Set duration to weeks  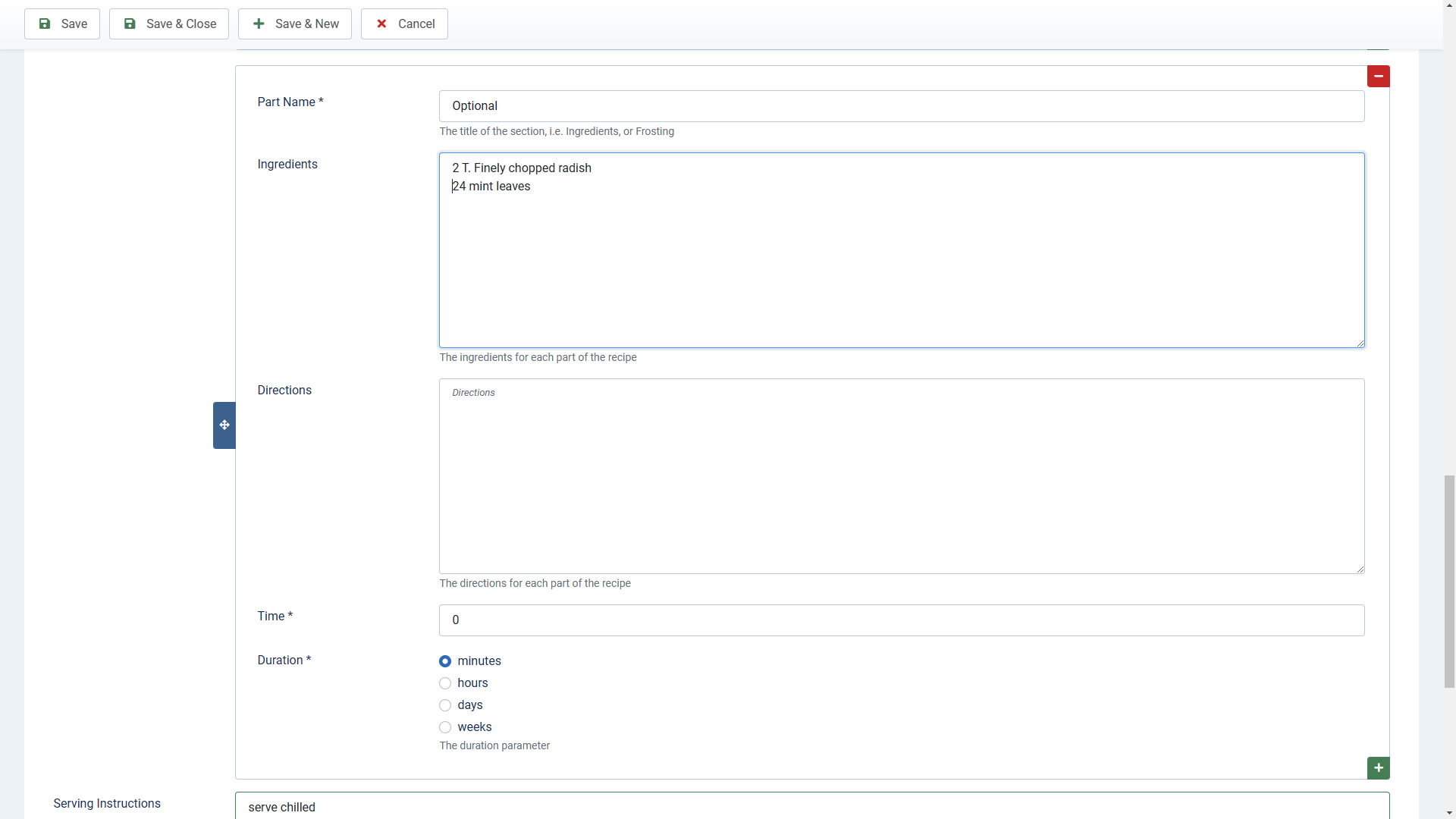click(445, 727)
